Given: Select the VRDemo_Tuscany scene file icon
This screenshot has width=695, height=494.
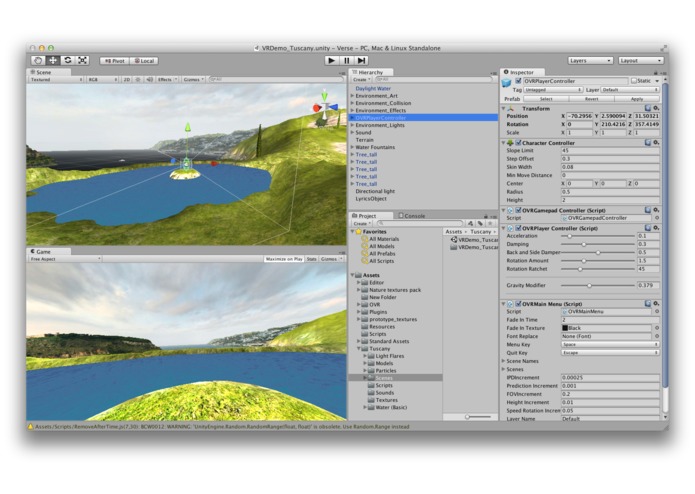Looking at the screenshot, I should 454,239.
